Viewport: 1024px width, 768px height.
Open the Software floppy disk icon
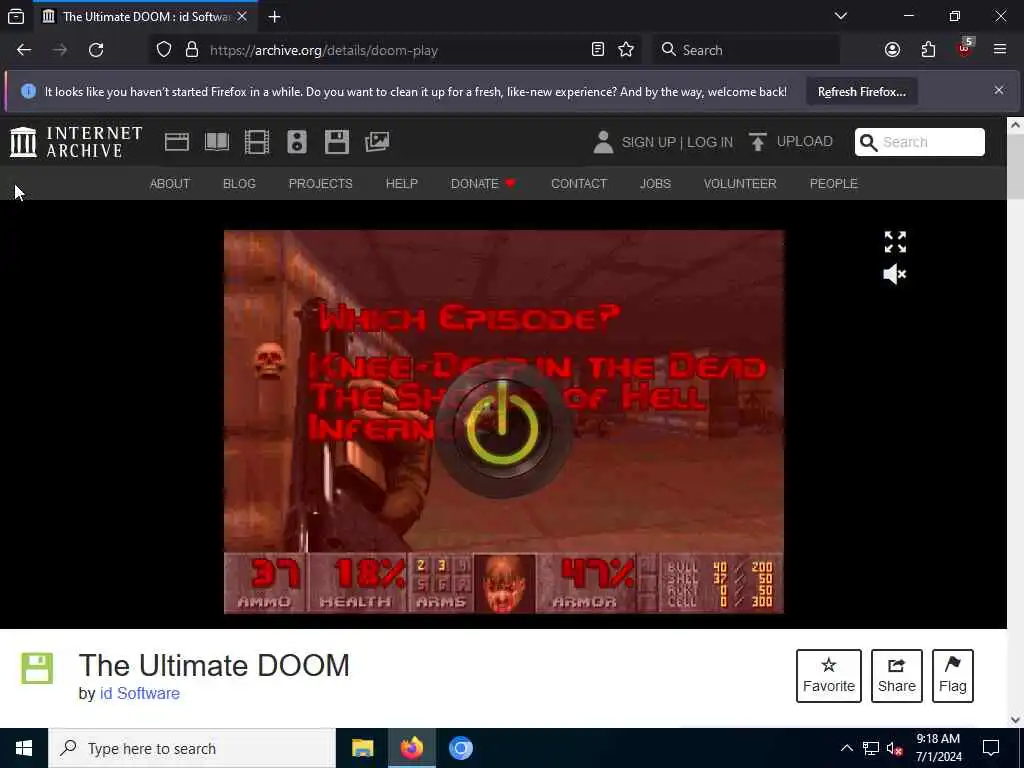pos(337,142)
